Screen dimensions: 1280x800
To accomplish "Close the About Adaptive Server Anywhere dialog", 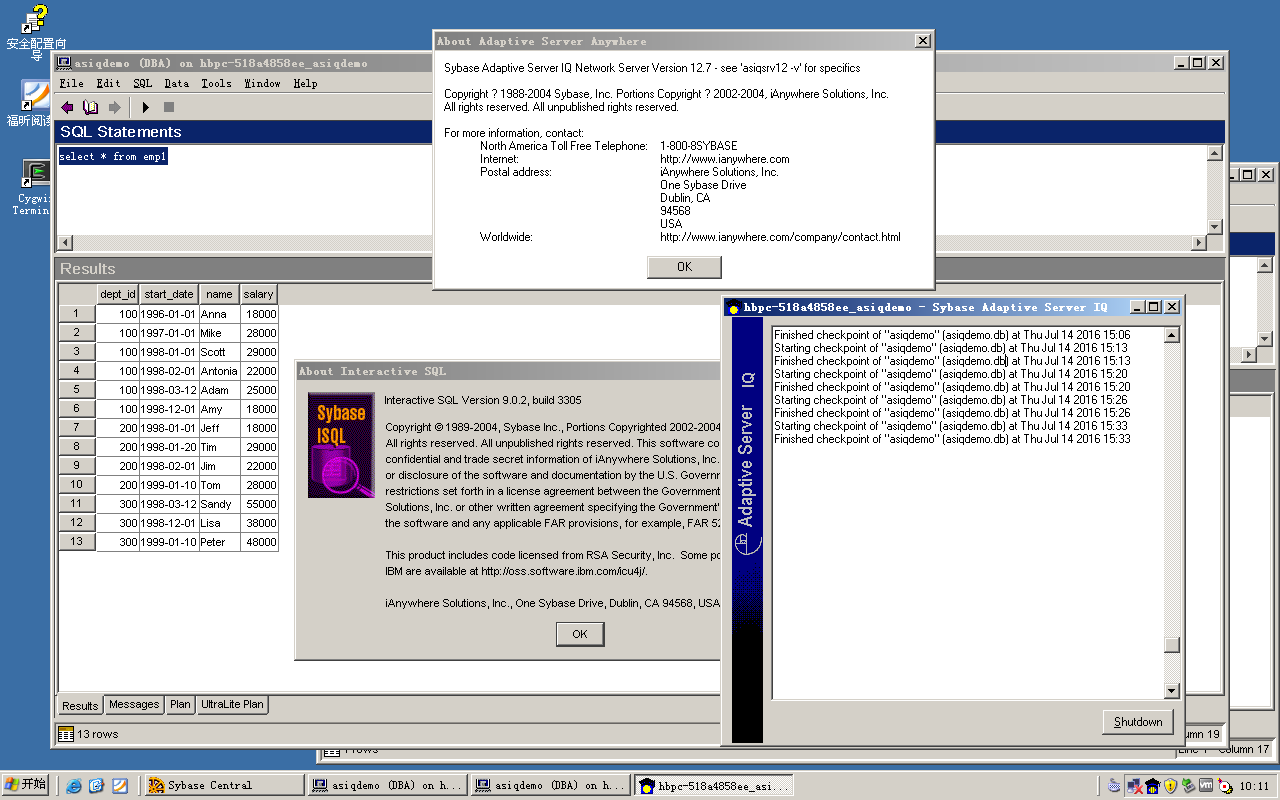I will point(922,41).
